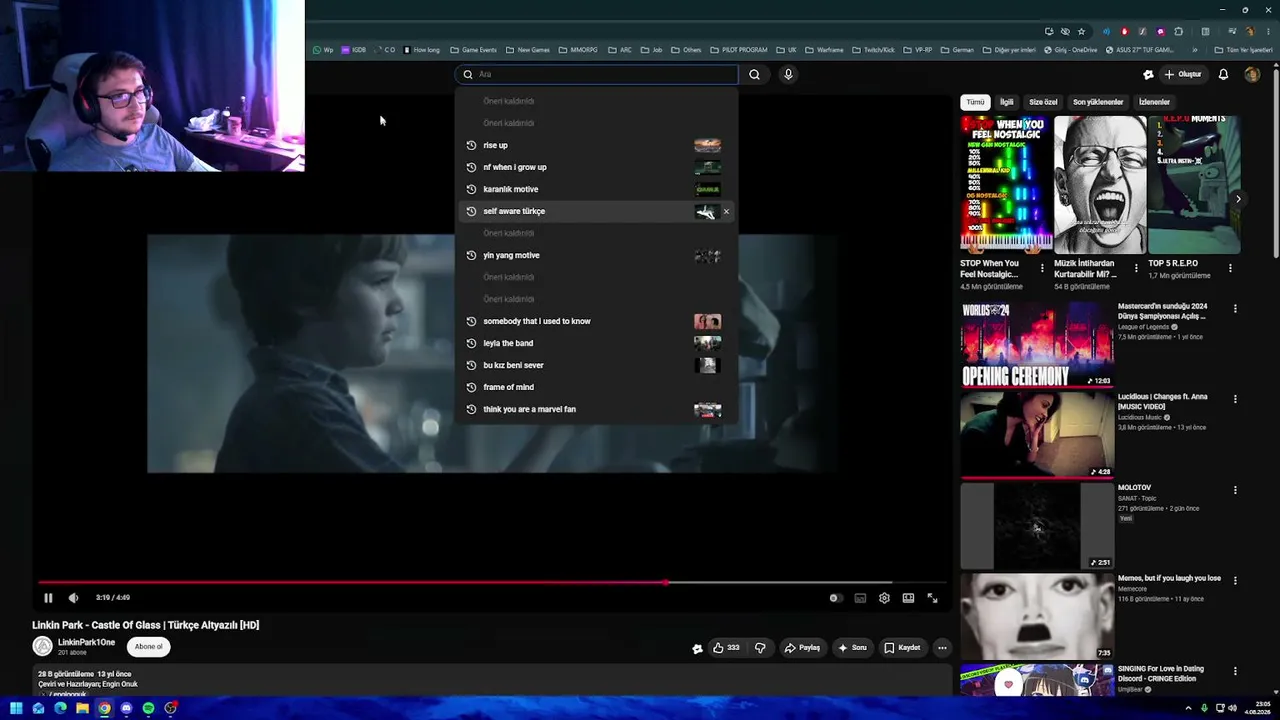Open options for the MOLOTOV video
Viewport: 1280px width, 720px height.
[1235, 490]
